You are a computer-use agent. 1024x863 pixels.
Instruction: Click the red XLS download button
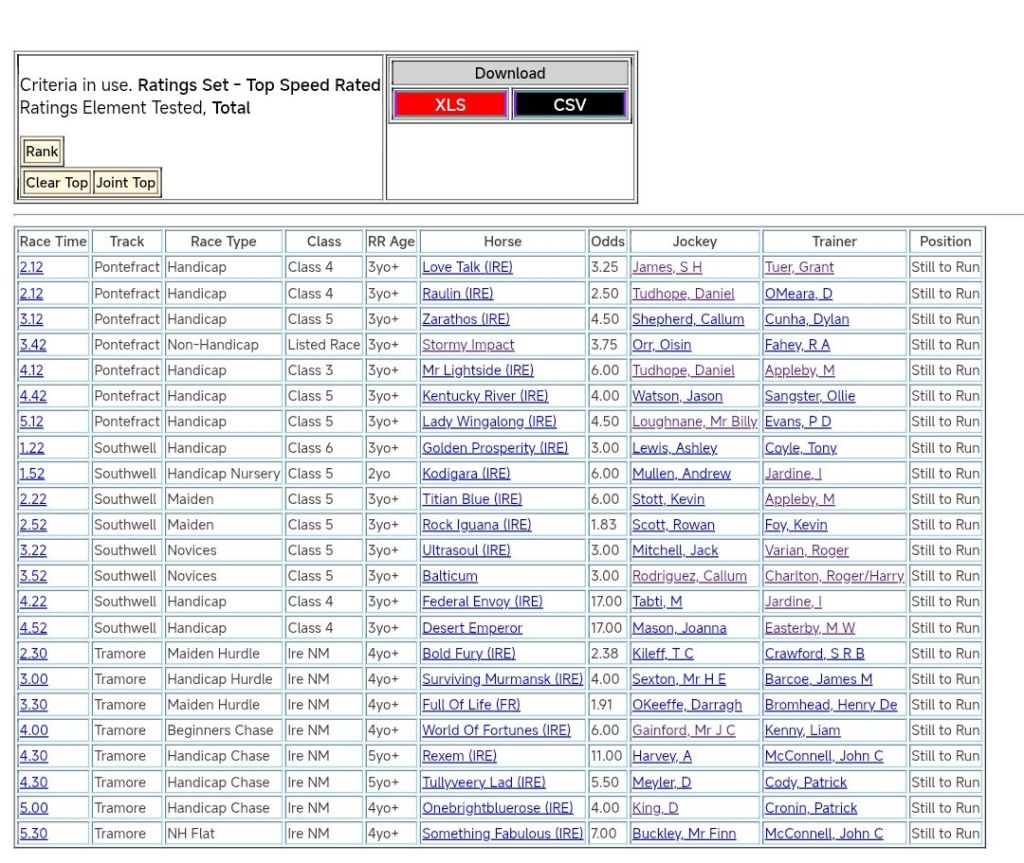point(450,105)
